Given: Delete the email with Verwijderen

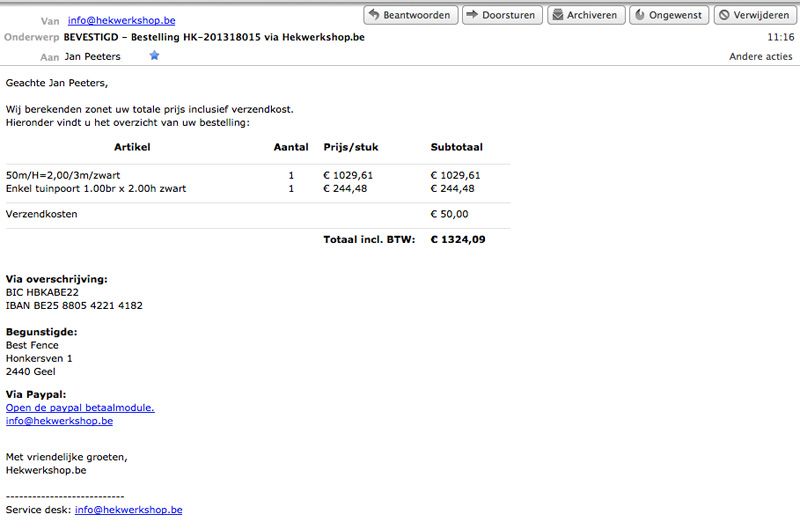Looking at the screenshot, I should pos(755,15).
